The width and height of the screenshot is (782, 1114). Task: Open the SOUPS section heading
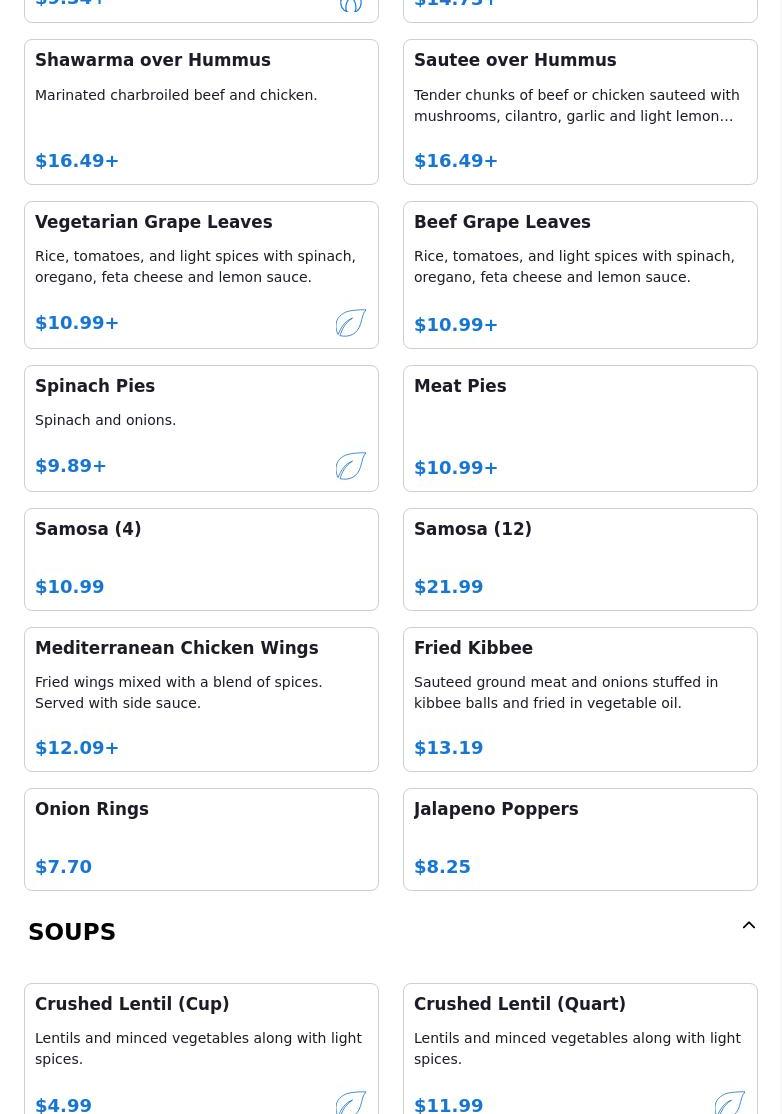click(72, 932)
